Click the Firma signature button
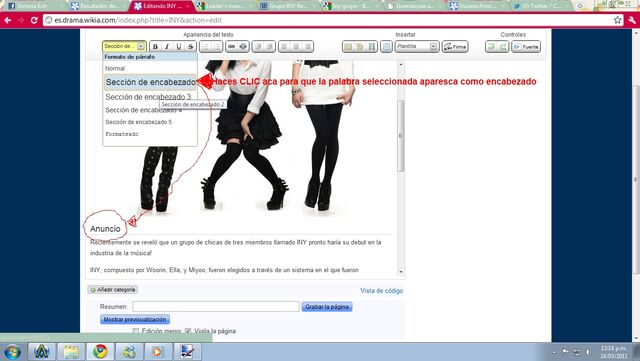This screenshot has height=361, width=640. [455, 47]
